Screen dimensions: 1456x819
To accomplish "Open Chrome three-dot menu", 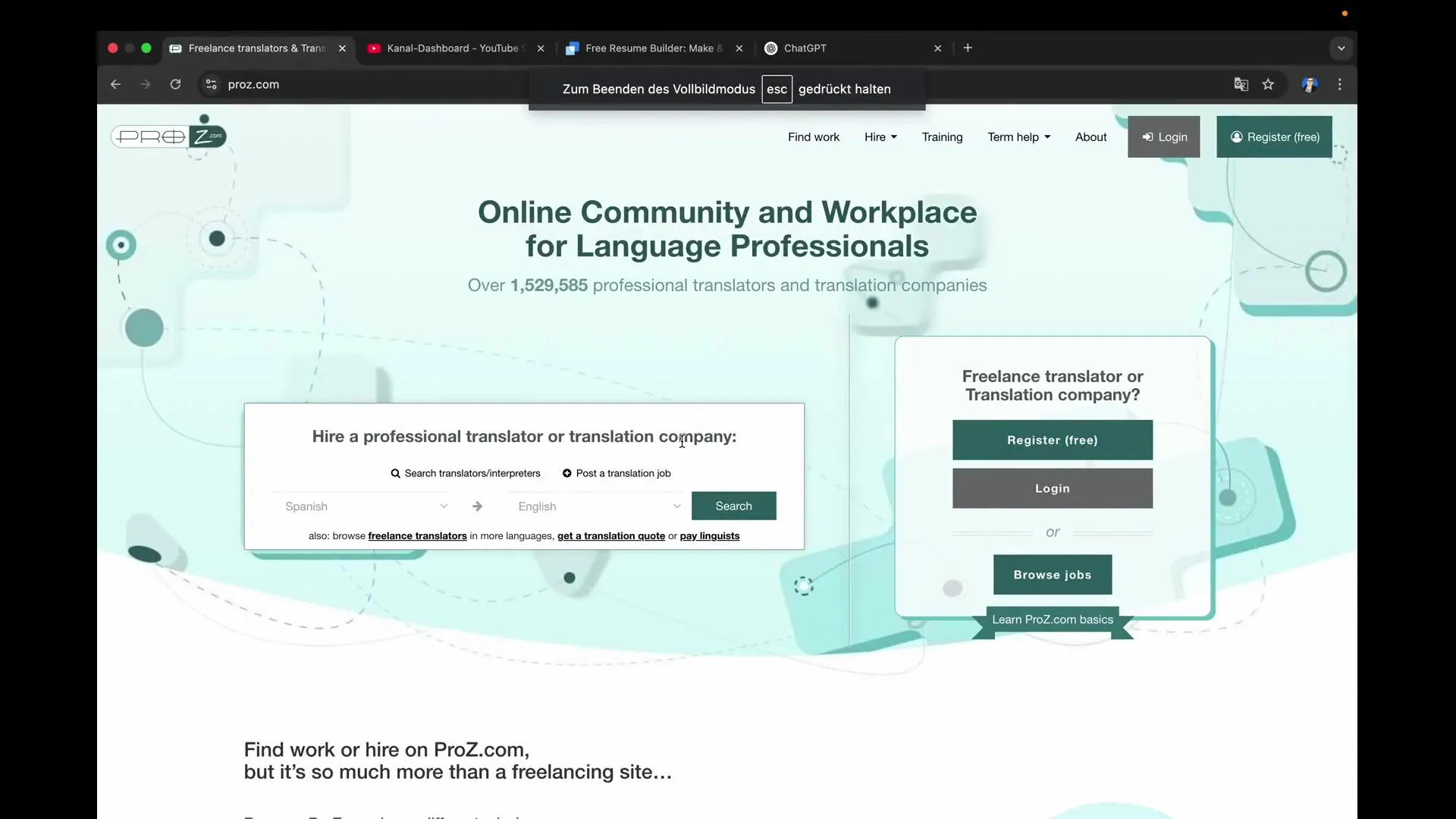I will pos(1340,84).
